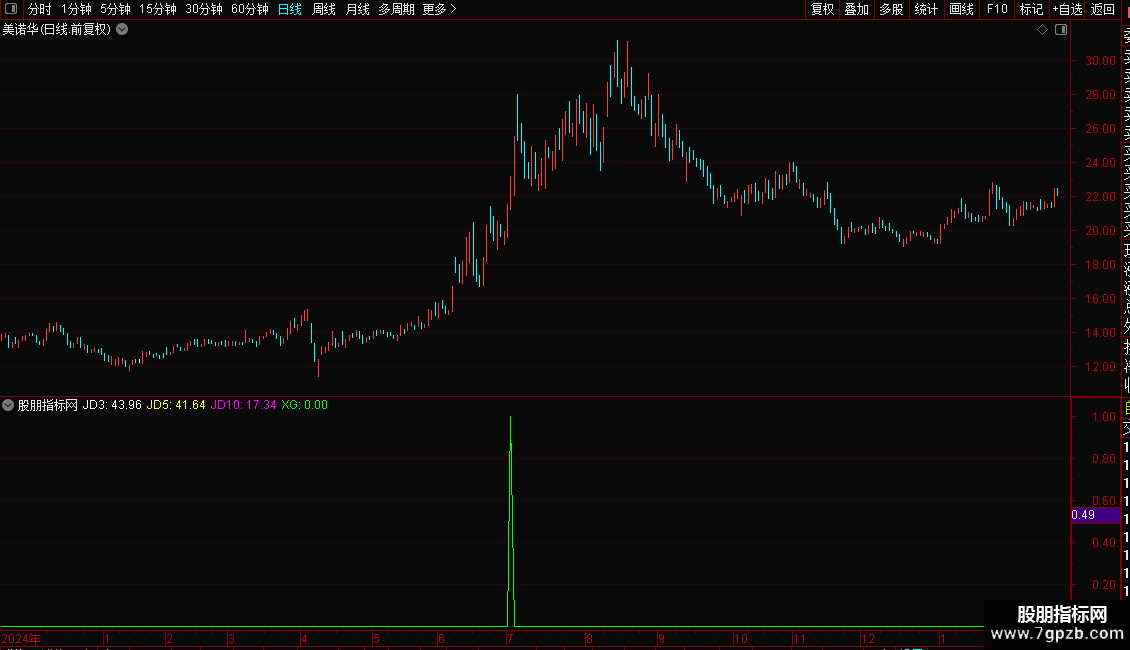Click the 30.00 price axis label

coord(1100,61)
